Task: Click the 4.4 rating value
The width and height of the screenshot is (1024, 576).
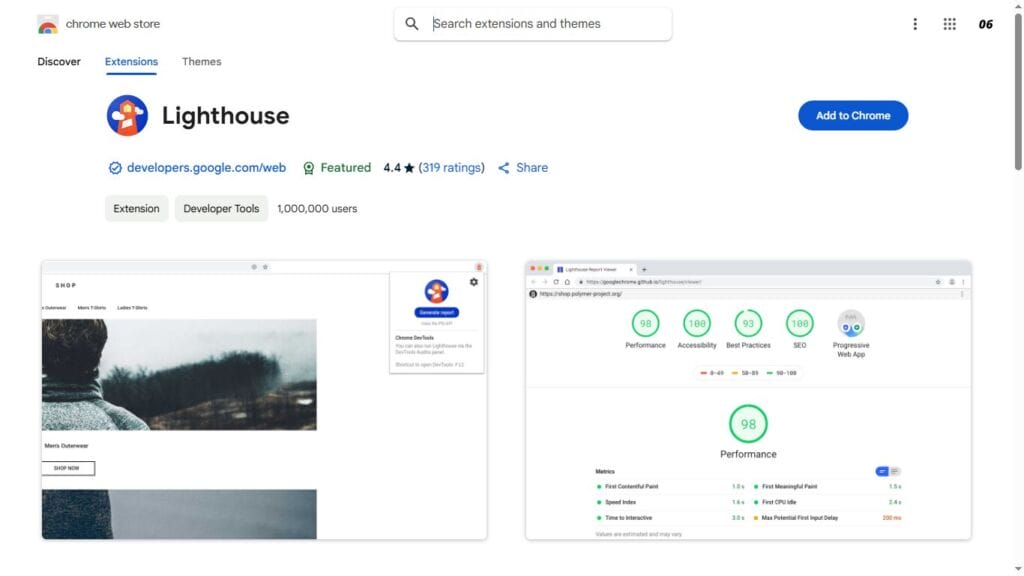Action: coord(392,168)
